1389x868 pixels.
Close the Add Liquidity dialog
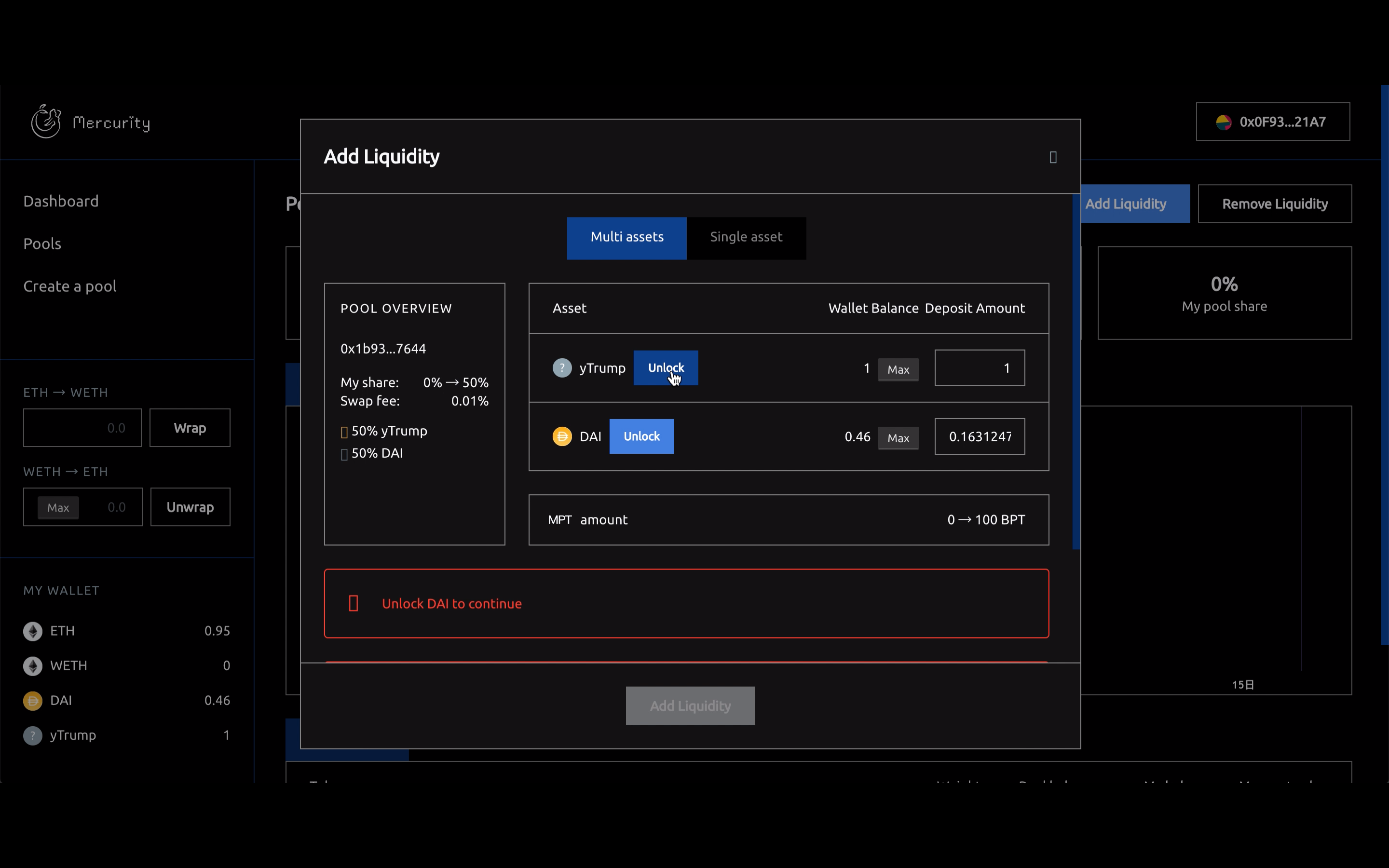point(1053,157)
